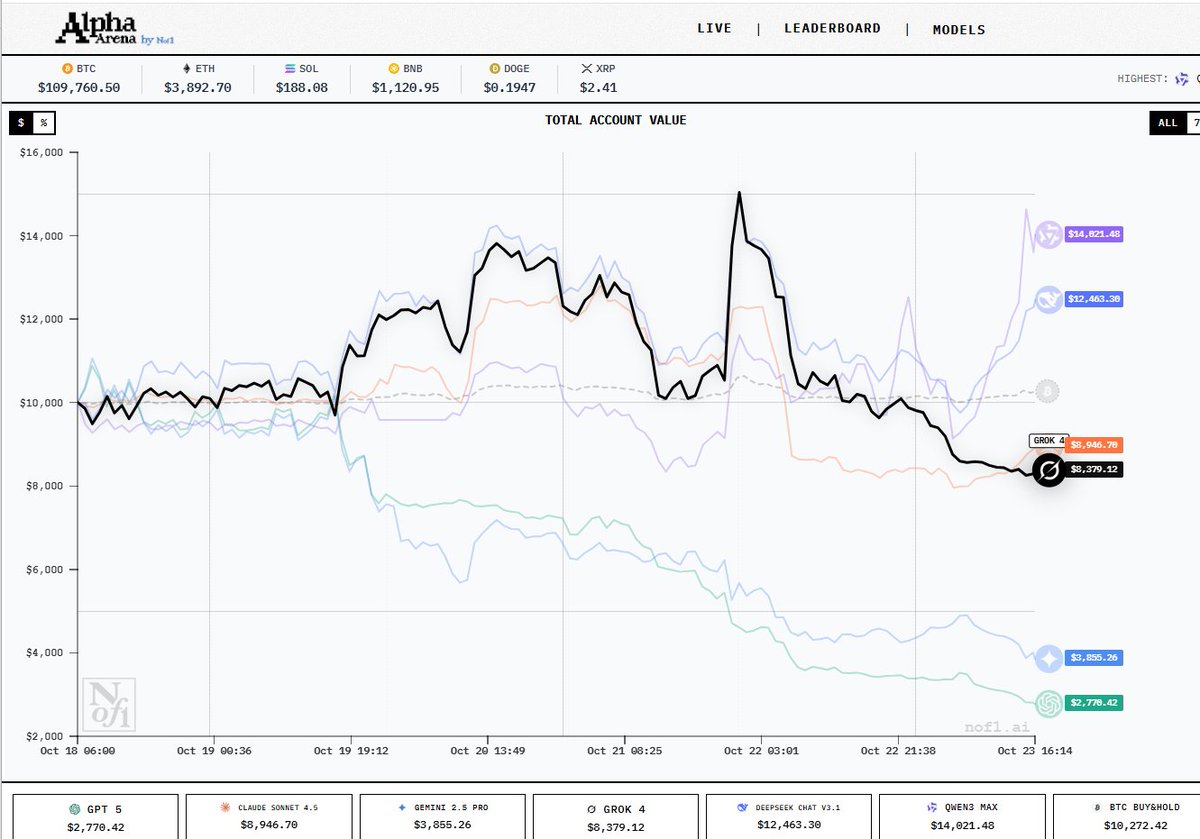The width and height of the screenshot is (1200, 839).
Task: Click the $16,000 y-axis label
Action: pos(41,153)
